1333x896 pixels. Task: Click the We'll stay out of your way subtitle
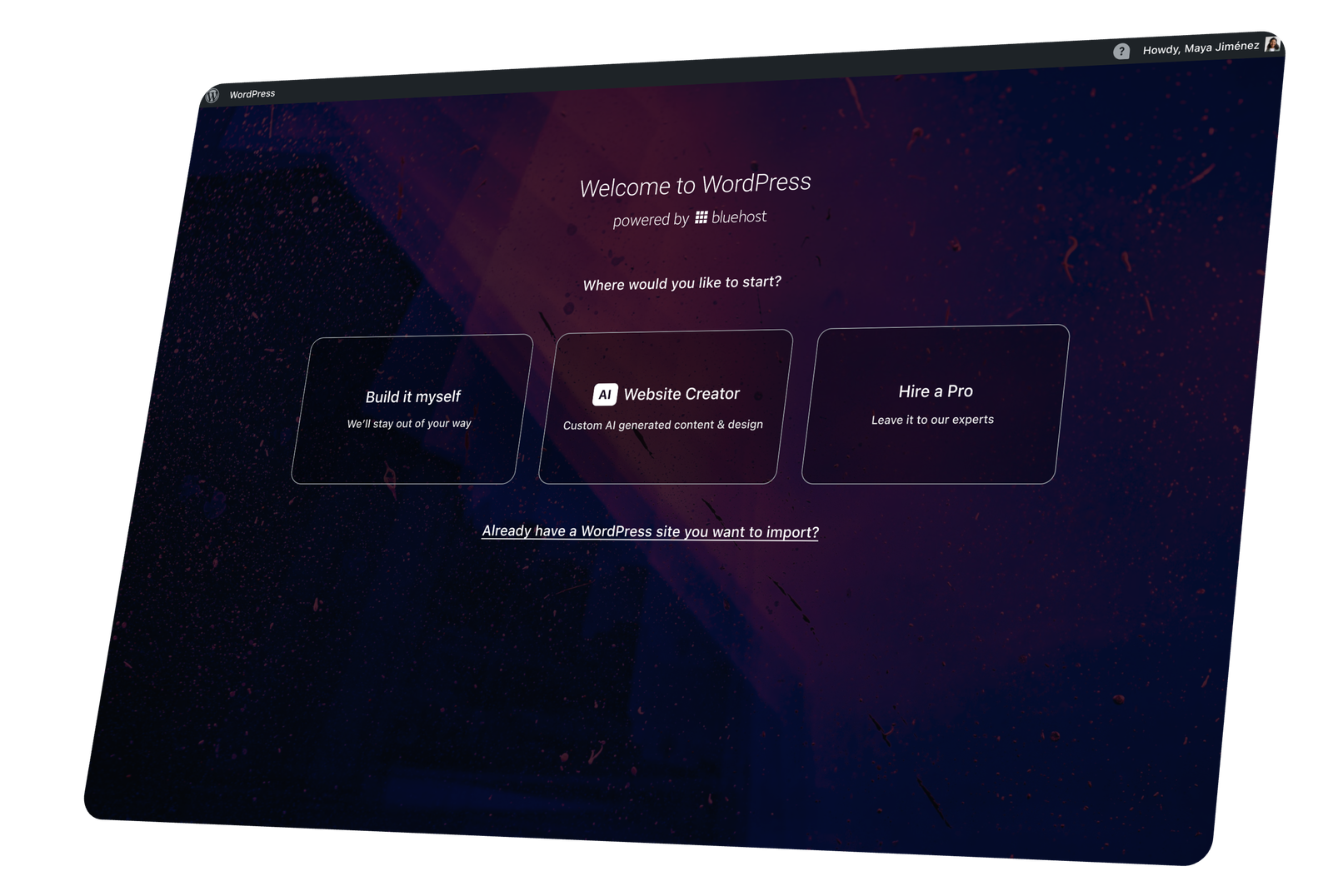409,422
